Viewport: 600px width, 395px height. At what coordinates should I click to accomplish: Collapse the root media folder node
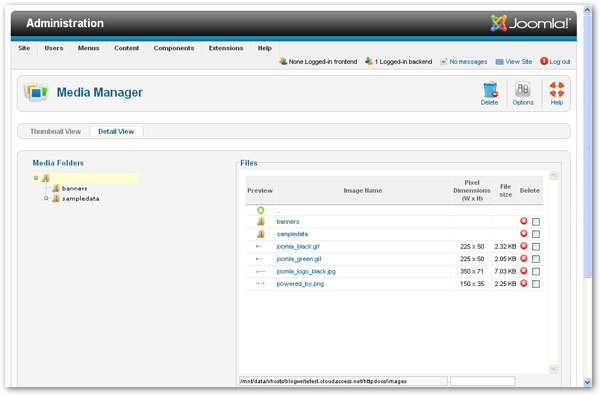point(36,178)
